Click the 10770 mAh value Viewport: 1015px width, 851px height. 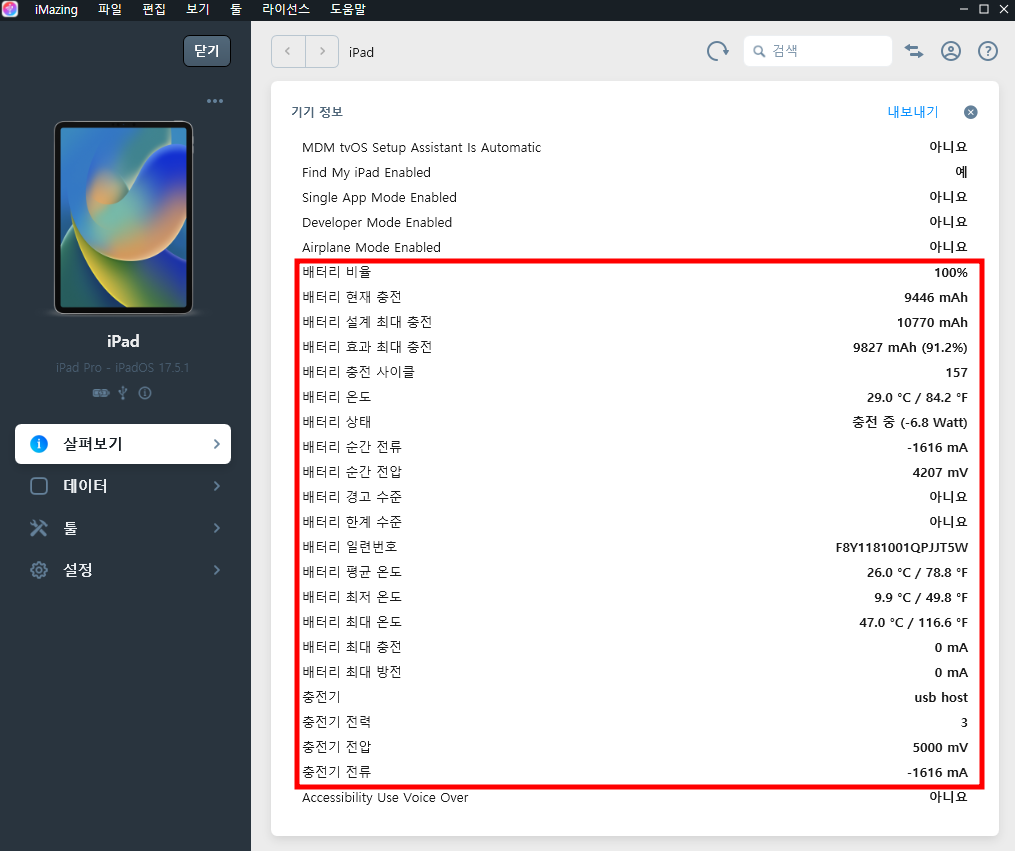[932, 322]
